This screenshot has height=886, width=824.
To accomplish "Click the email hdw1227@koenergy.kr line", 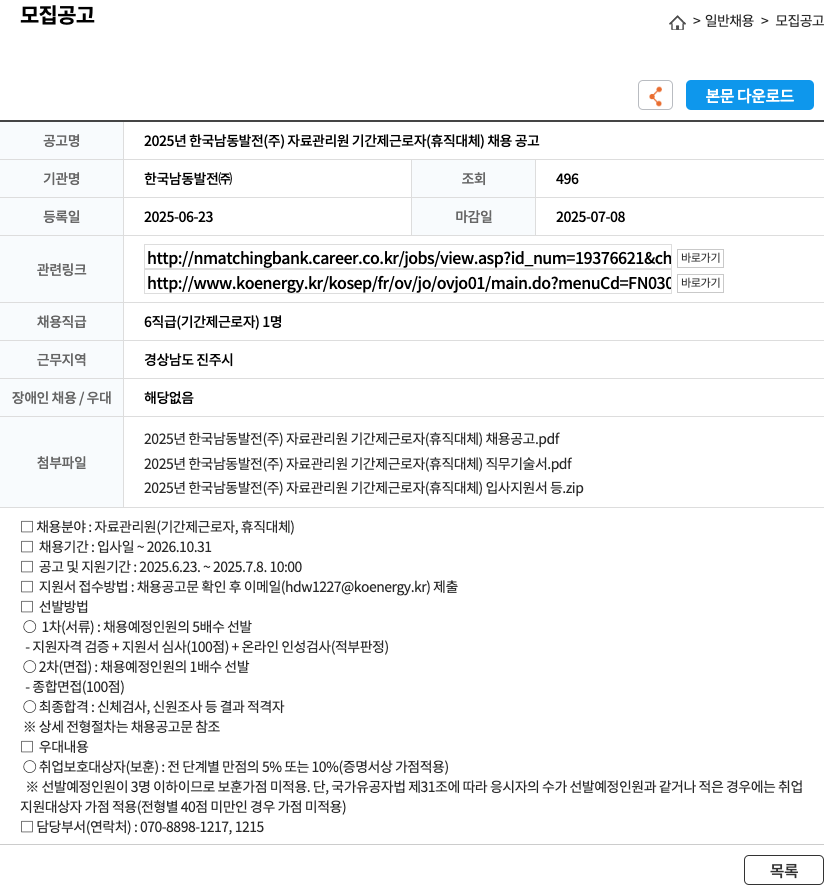I will 239,587.
